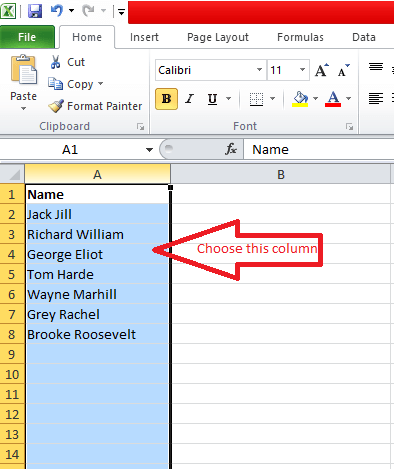Click the Insert Function fx button
The width and height of the screenshot is (394, 469).
point(231,149)
